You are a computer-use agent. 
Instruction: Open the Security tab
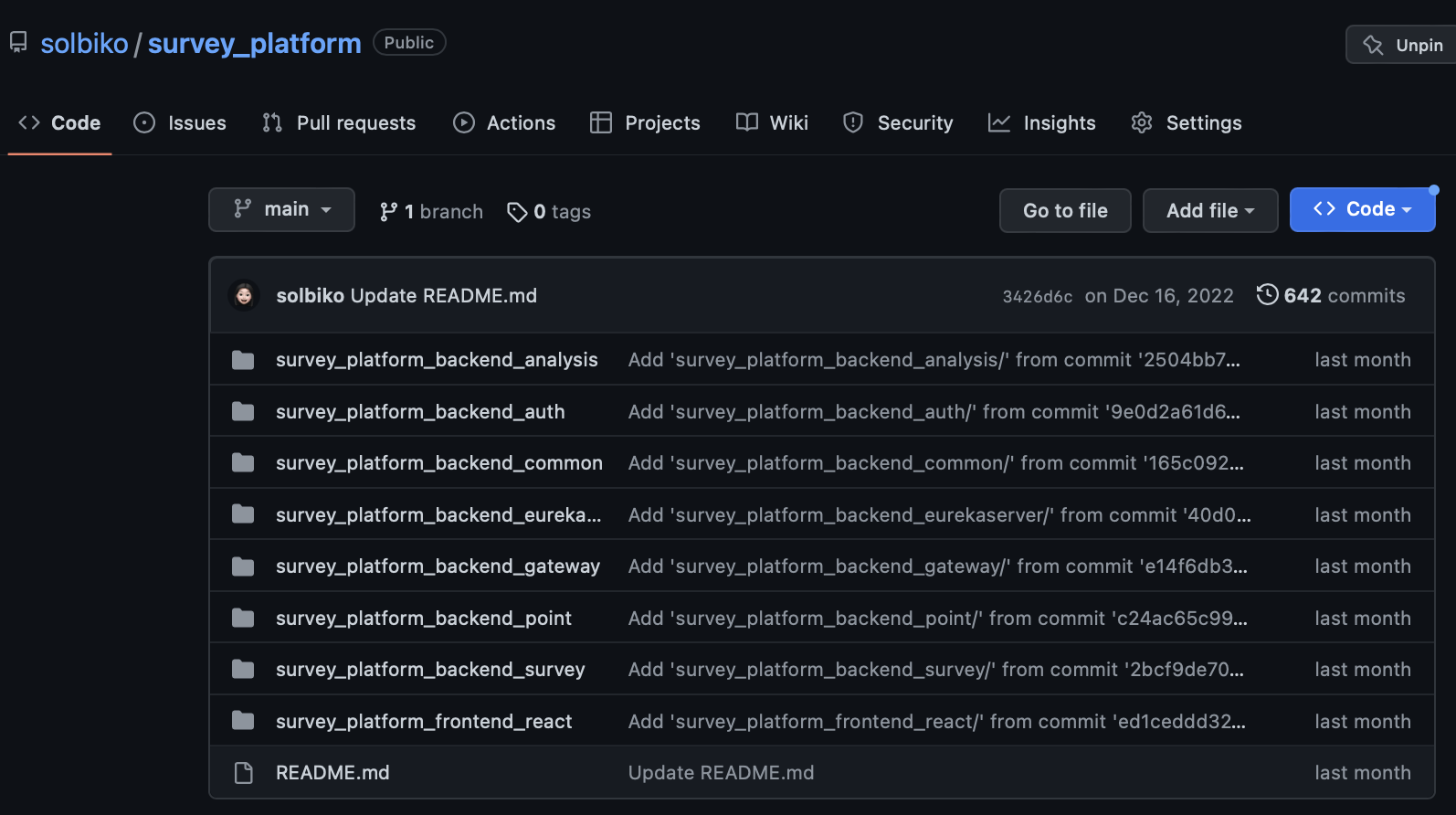click(x=898, y=122)
